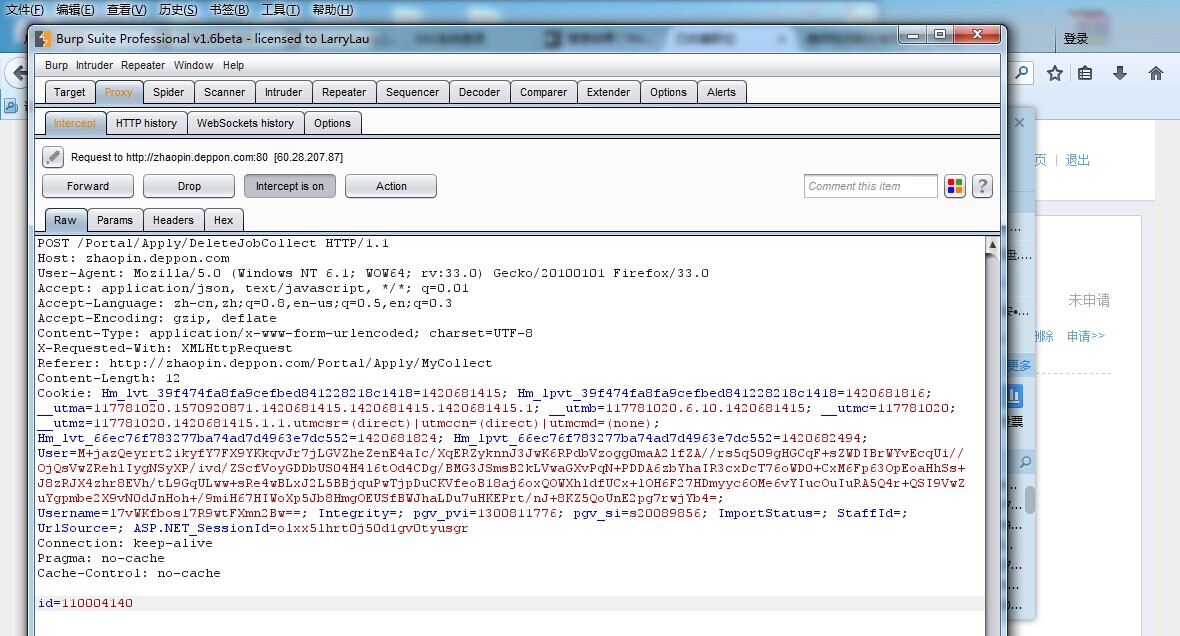Click the magnifier icon in browser sidebar
The image size is (1180, 636).
tap(1025, 462)
